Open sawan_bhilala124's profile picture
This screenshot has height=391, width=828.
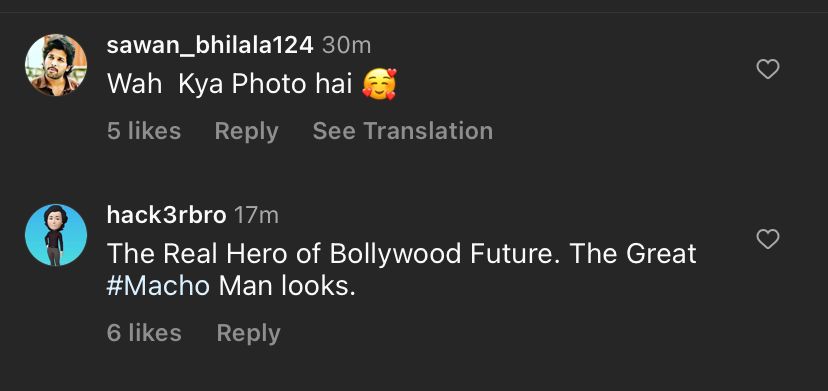click(x=56, y=65)
